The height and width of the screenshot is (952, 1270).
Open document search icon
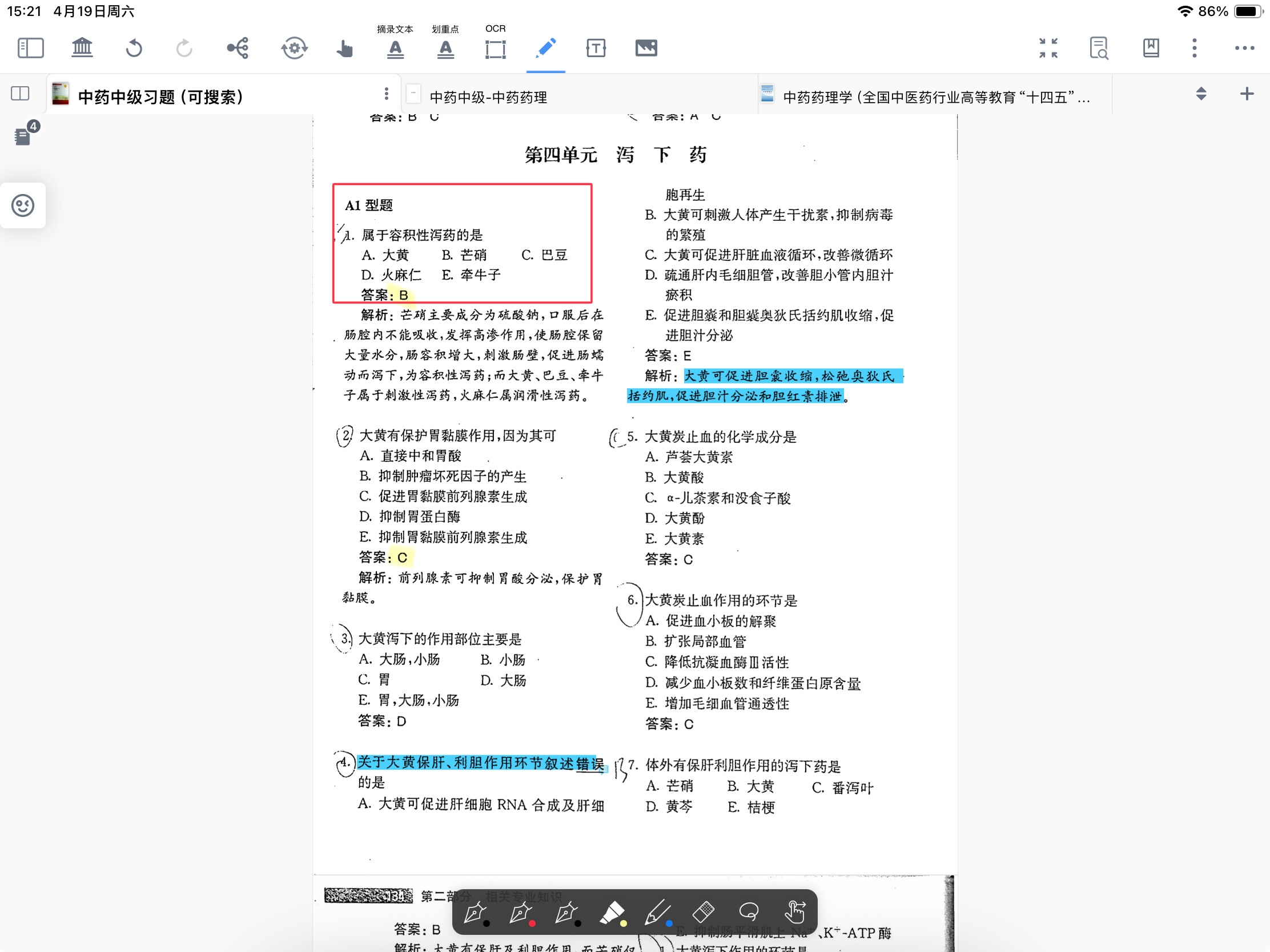click(x=1099, y=47)
